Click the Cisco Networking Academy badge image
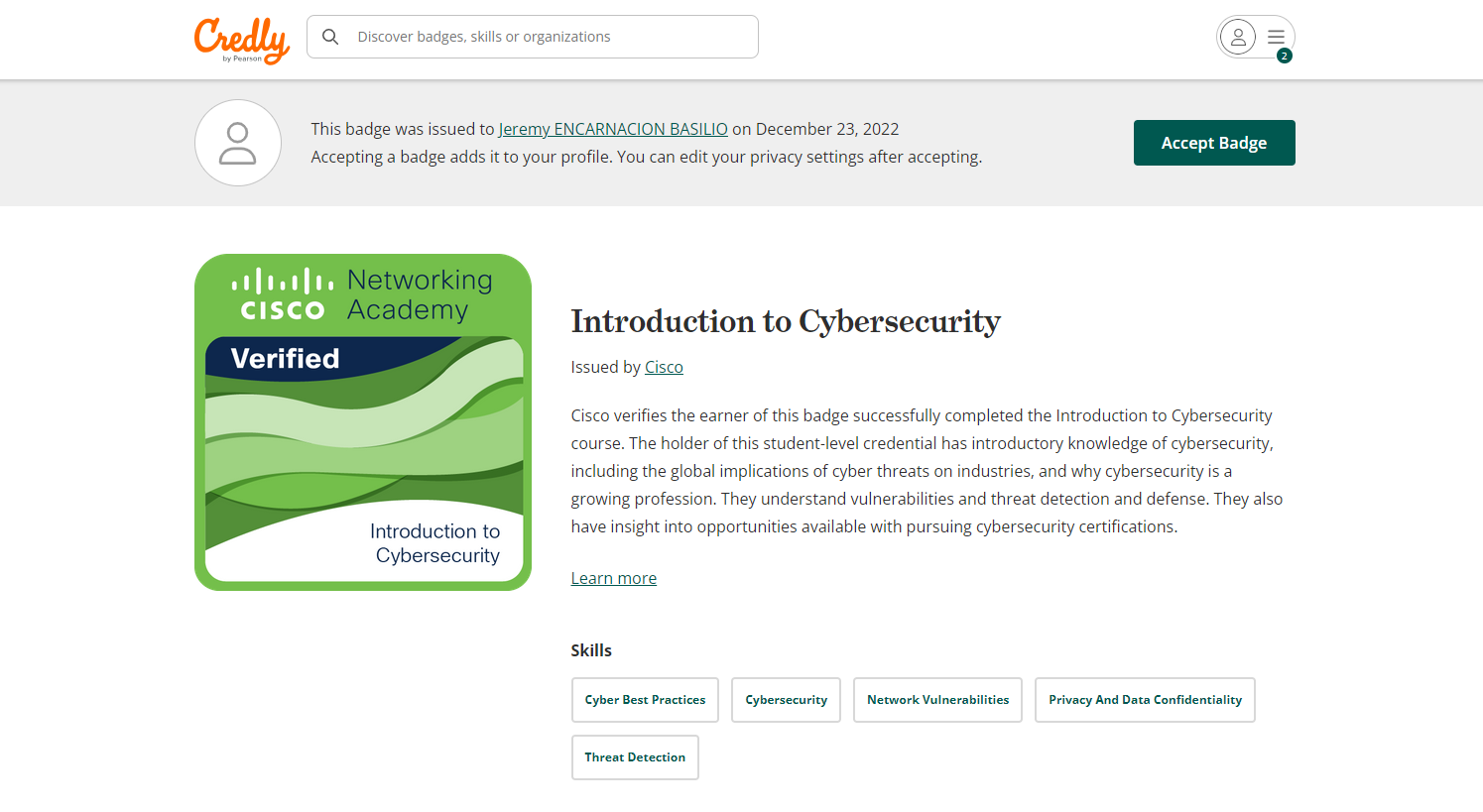 click(363, 422)
